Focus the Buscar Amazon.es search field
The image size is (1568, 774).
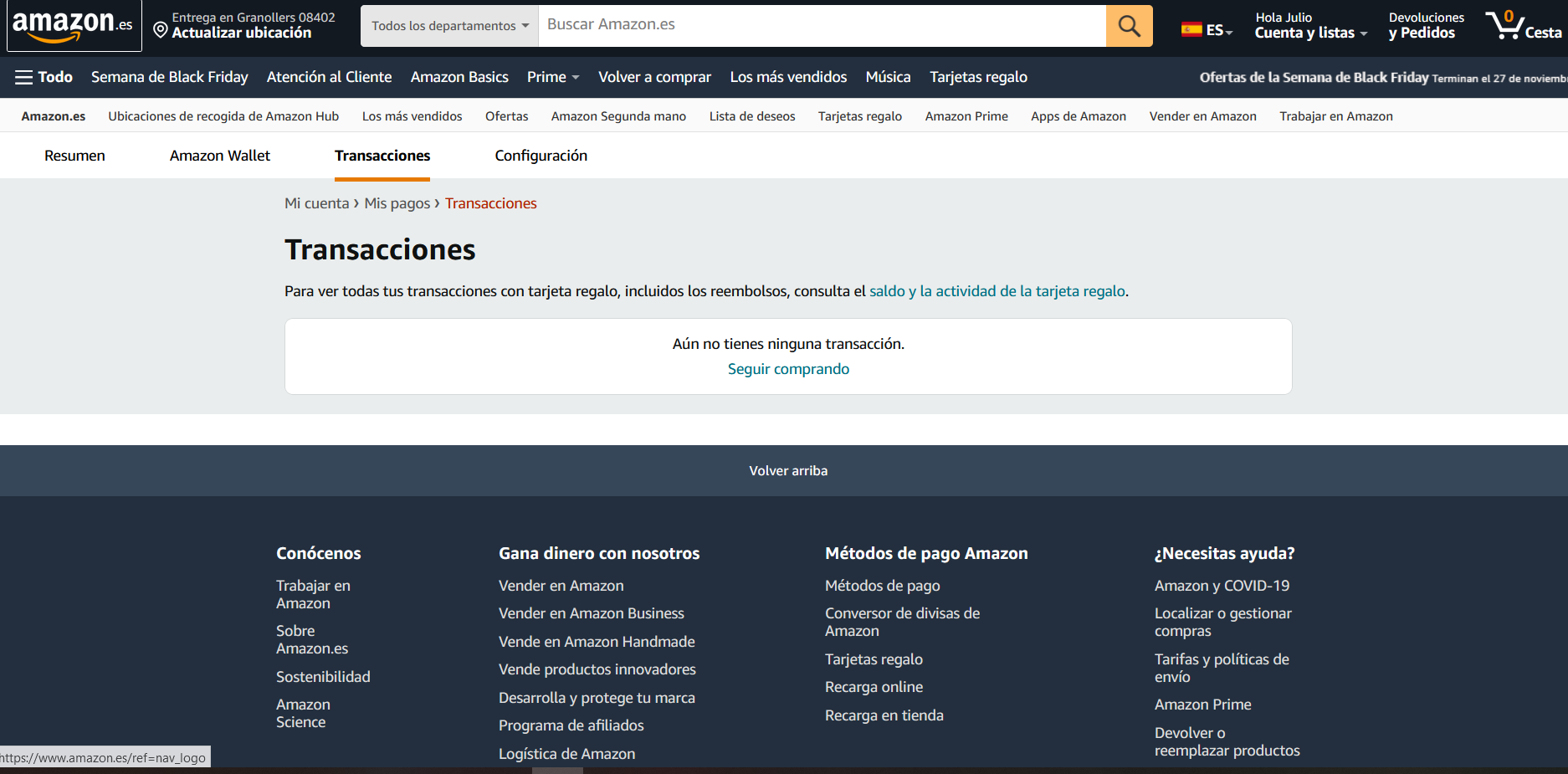tap(822, 26)
